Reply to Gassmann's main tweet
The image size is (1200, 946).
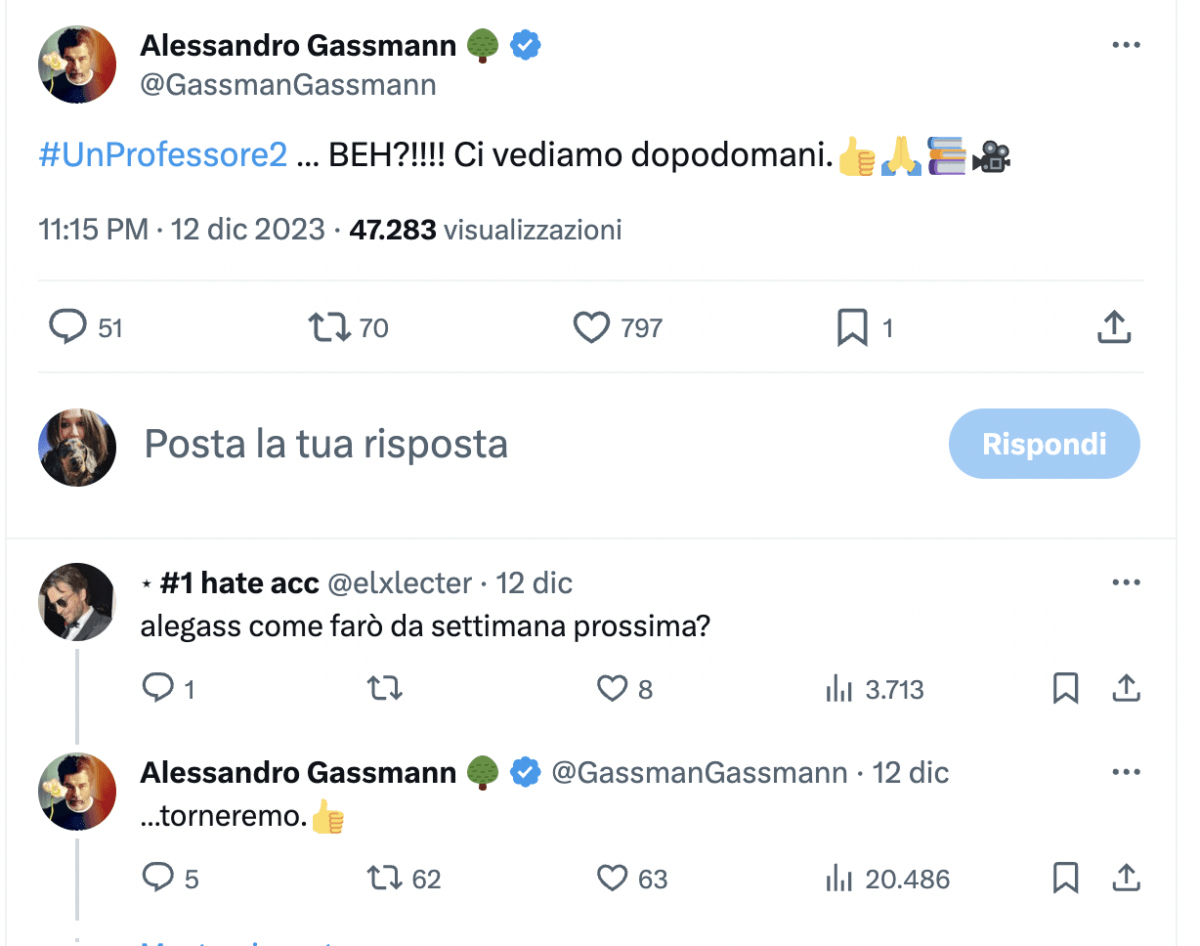[66, 327]
